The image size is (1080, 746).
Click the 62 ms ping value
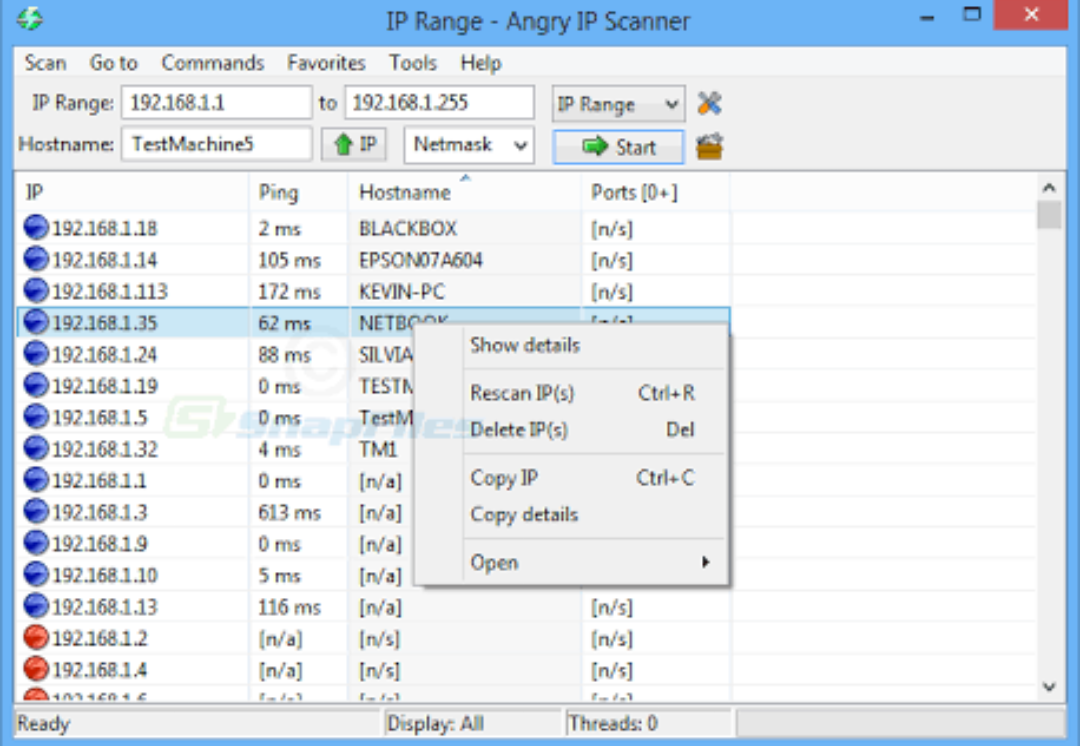[284, 323]
